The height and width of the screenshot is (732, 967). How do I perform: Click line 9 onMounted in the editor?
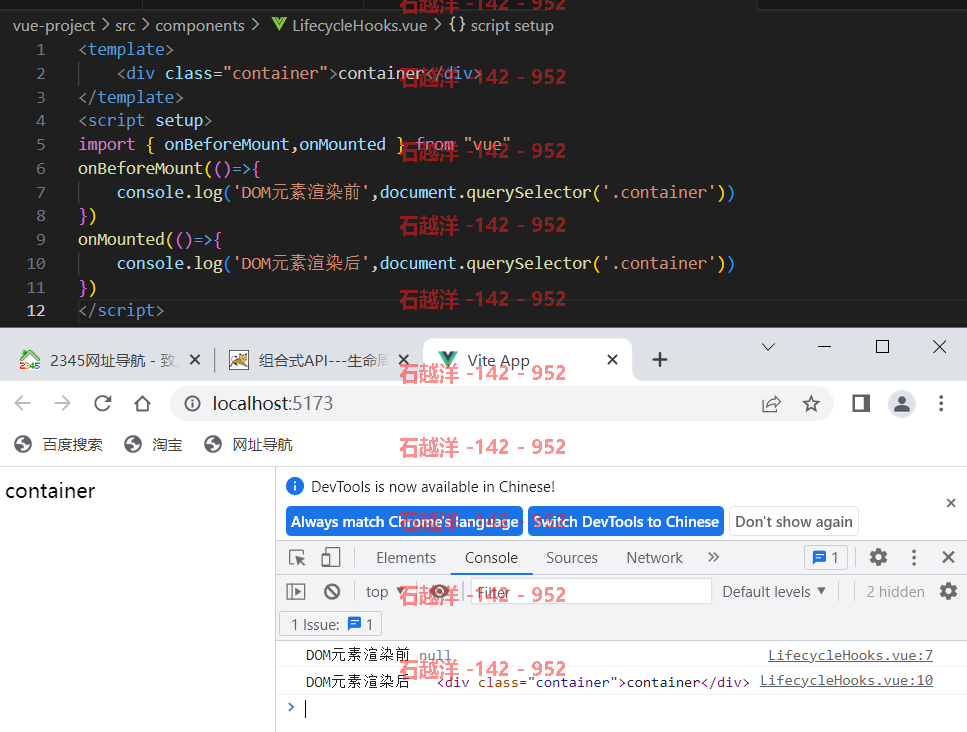121,239
